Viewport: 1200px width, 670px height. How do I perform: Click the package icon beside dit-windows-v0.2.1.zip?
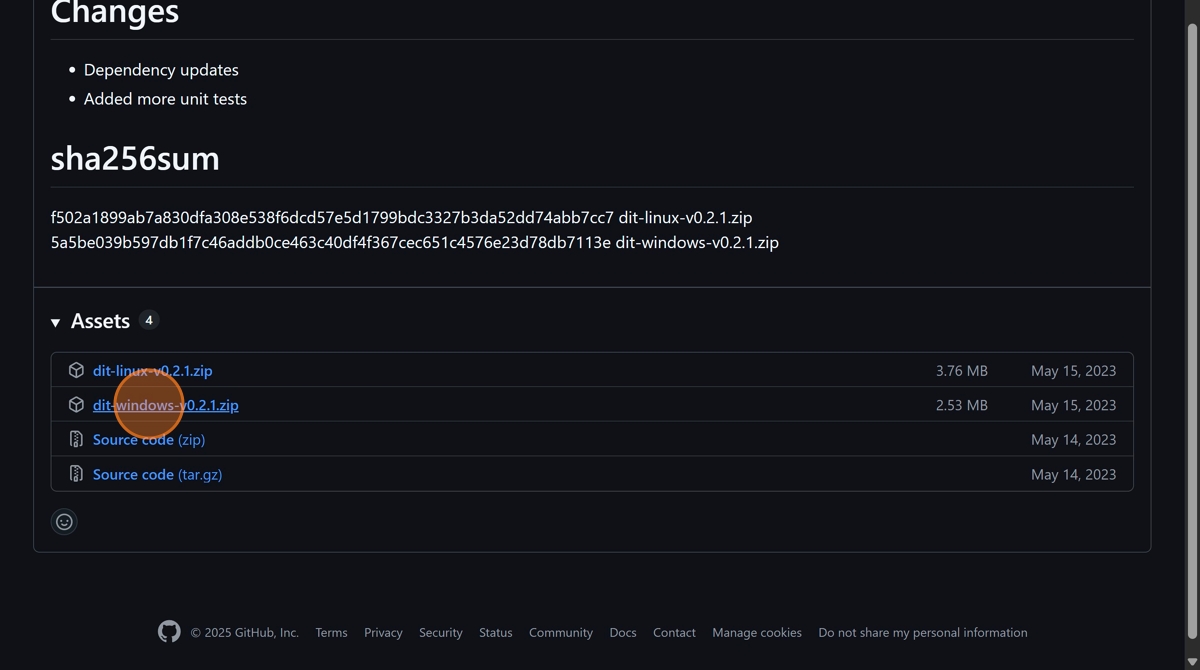point(76,405)
